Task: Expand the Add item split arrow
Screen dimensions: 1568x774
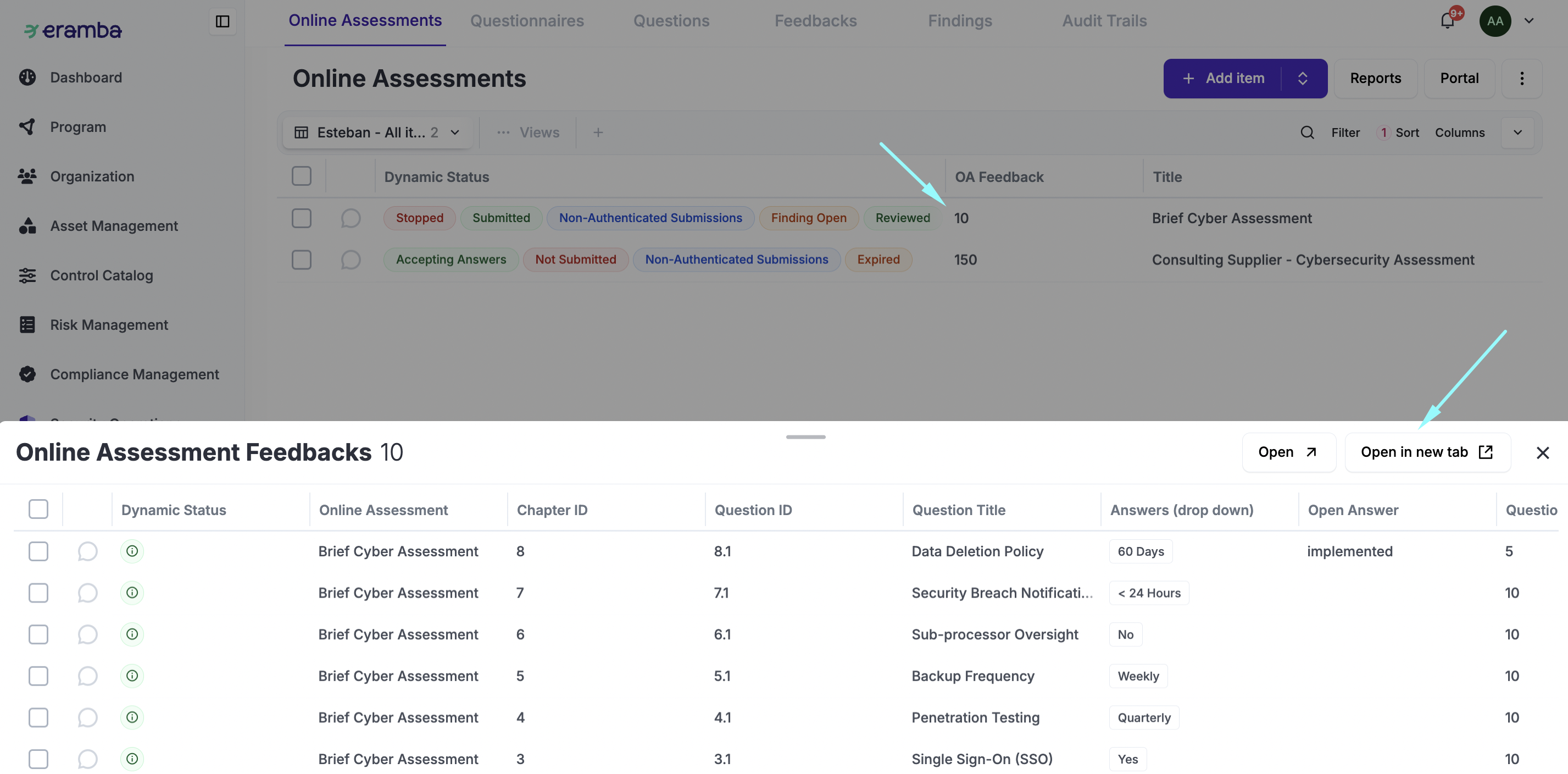Action: pyautogui.click(x=1302, y=78)
